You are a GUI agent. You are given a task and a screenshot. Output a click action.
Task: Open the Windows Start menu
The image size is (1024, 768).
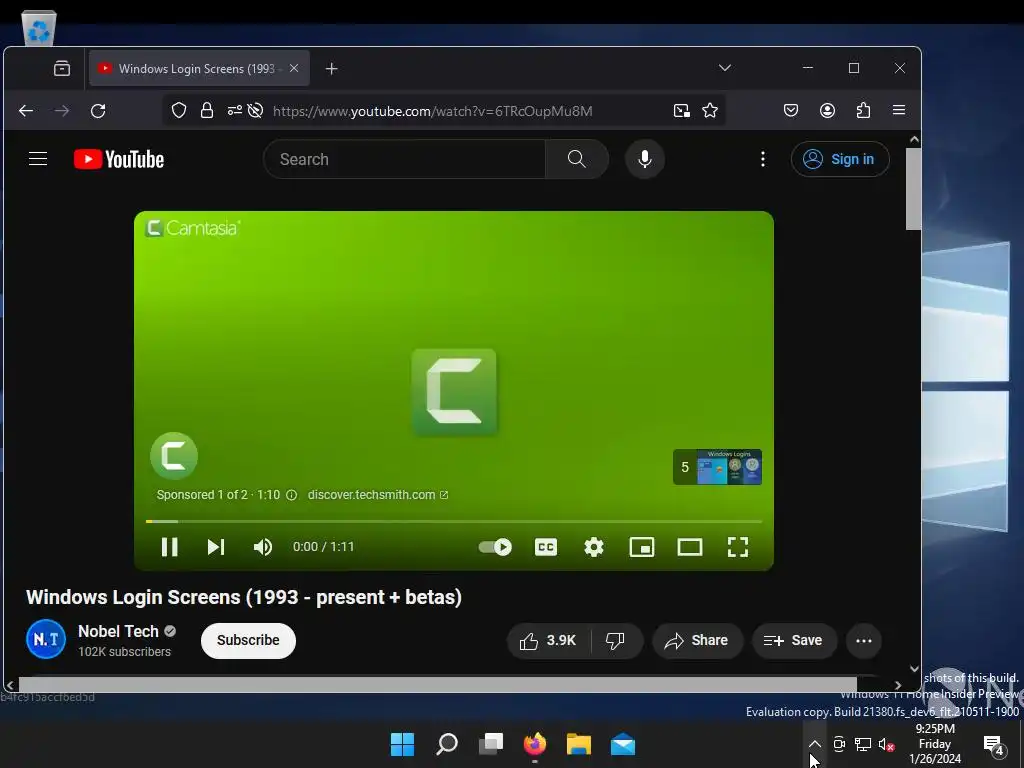coord(402,744)
